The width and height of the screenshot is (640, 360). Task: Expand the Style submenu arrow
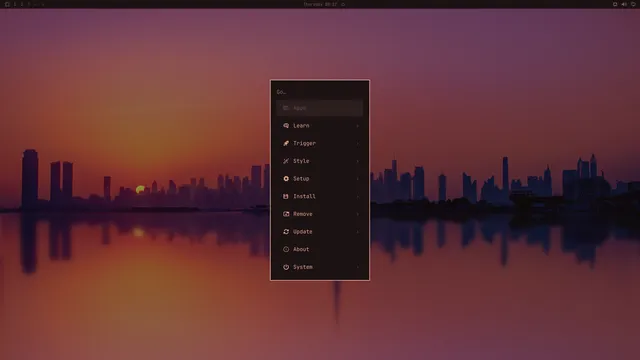[x=358, y=161]
